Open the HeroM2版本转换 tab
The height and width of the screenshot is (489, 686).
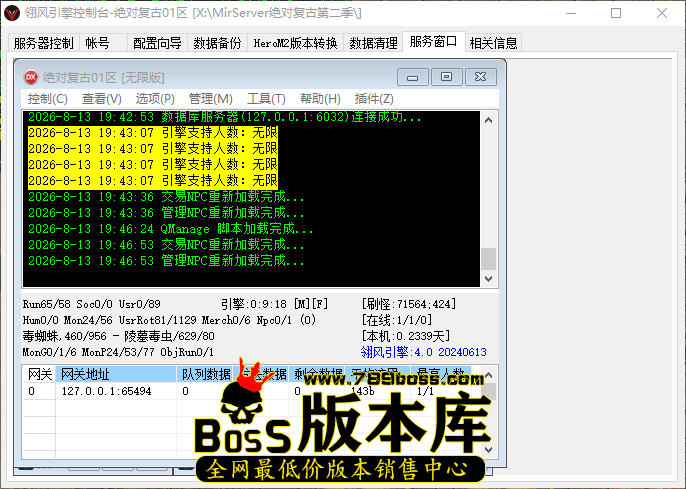pos(295,43)
